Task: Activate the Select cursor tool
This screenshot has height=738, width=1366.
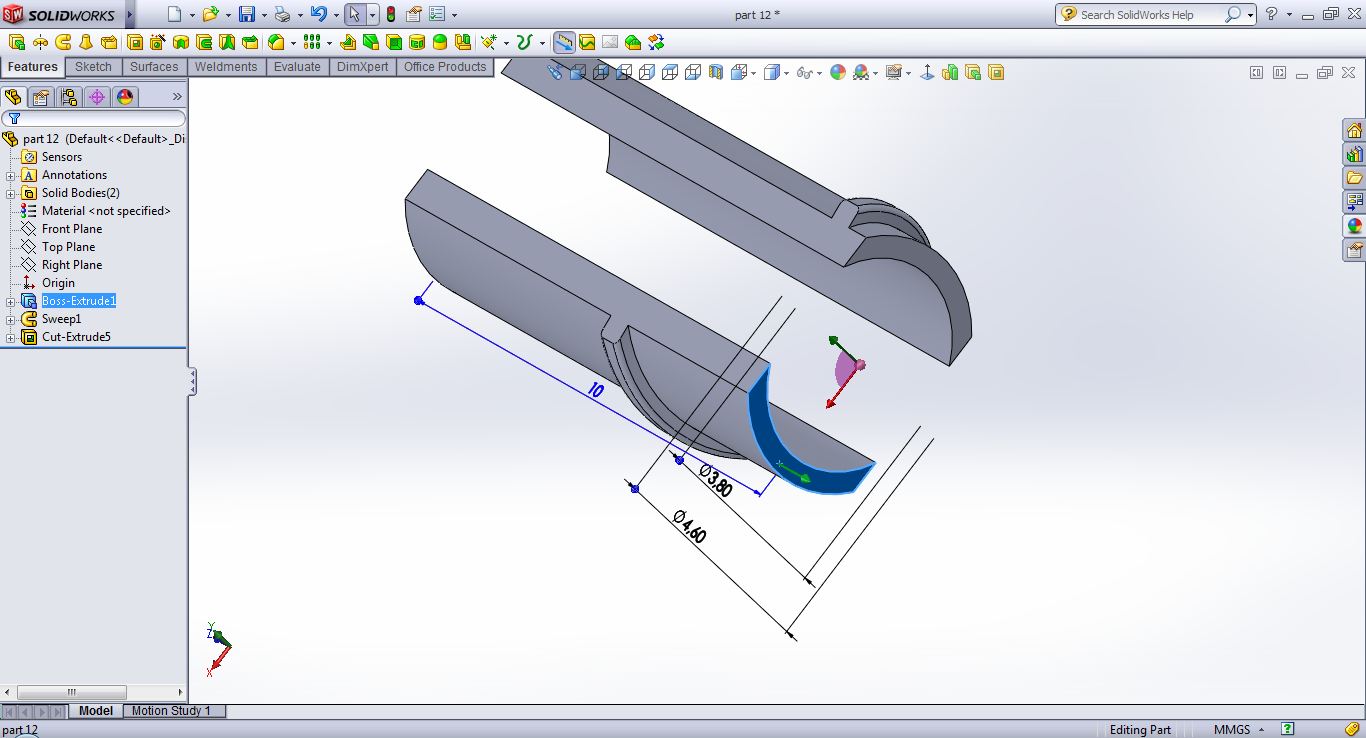Action: [354, 14]
